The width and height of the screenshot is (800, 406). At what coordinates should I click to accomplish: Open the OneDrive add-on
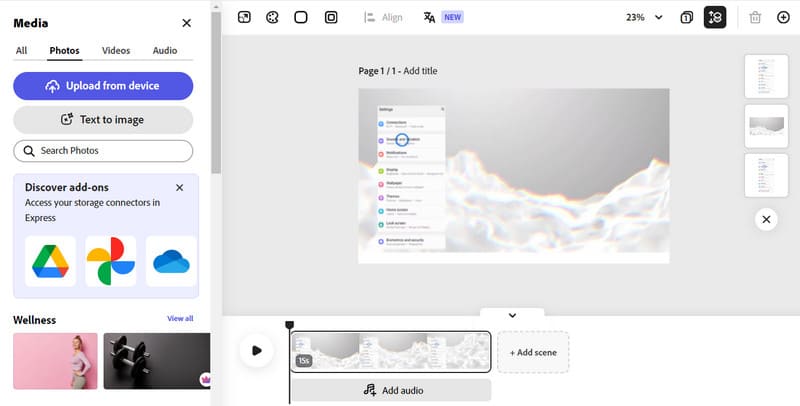coord(171,261)
